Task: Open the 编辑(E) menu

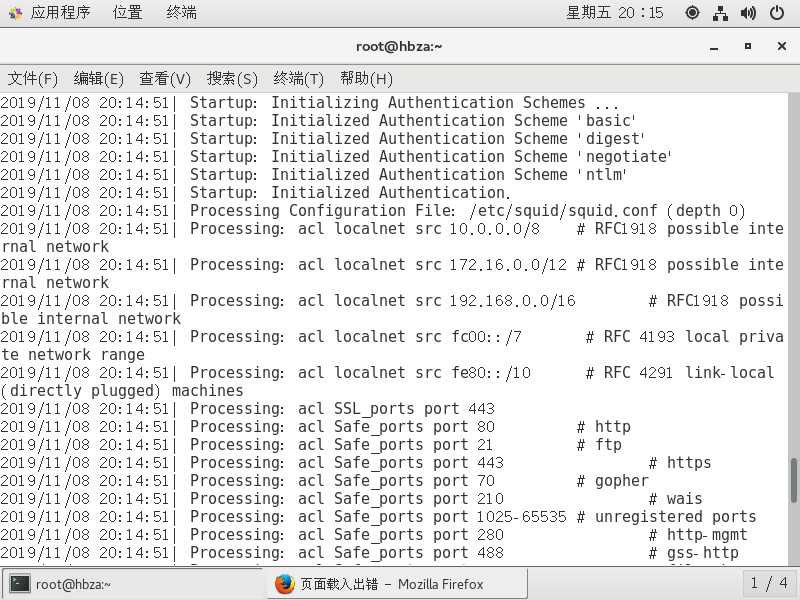Action: click(99, 78)
